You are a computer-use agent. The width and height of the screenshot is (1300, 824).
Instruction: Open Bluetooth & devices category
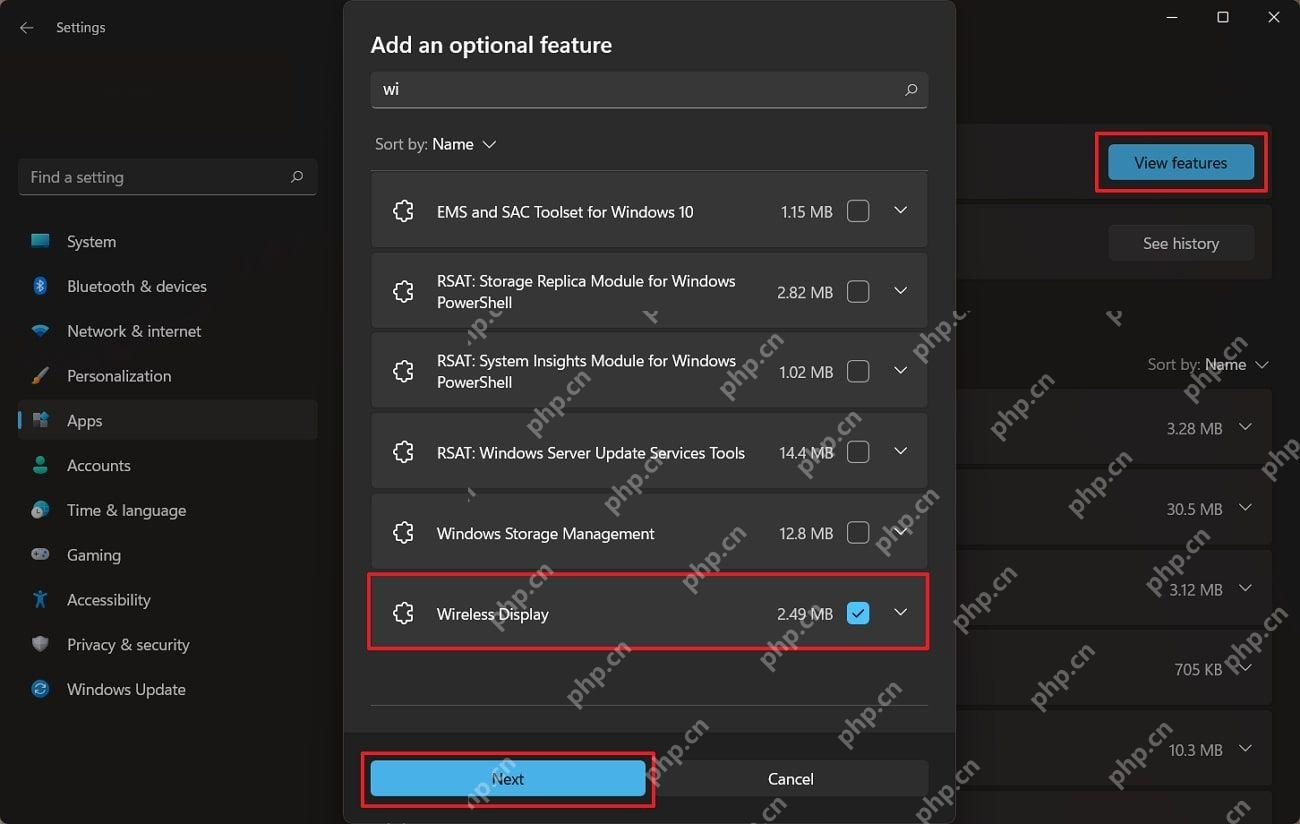[x=168, y=286]
